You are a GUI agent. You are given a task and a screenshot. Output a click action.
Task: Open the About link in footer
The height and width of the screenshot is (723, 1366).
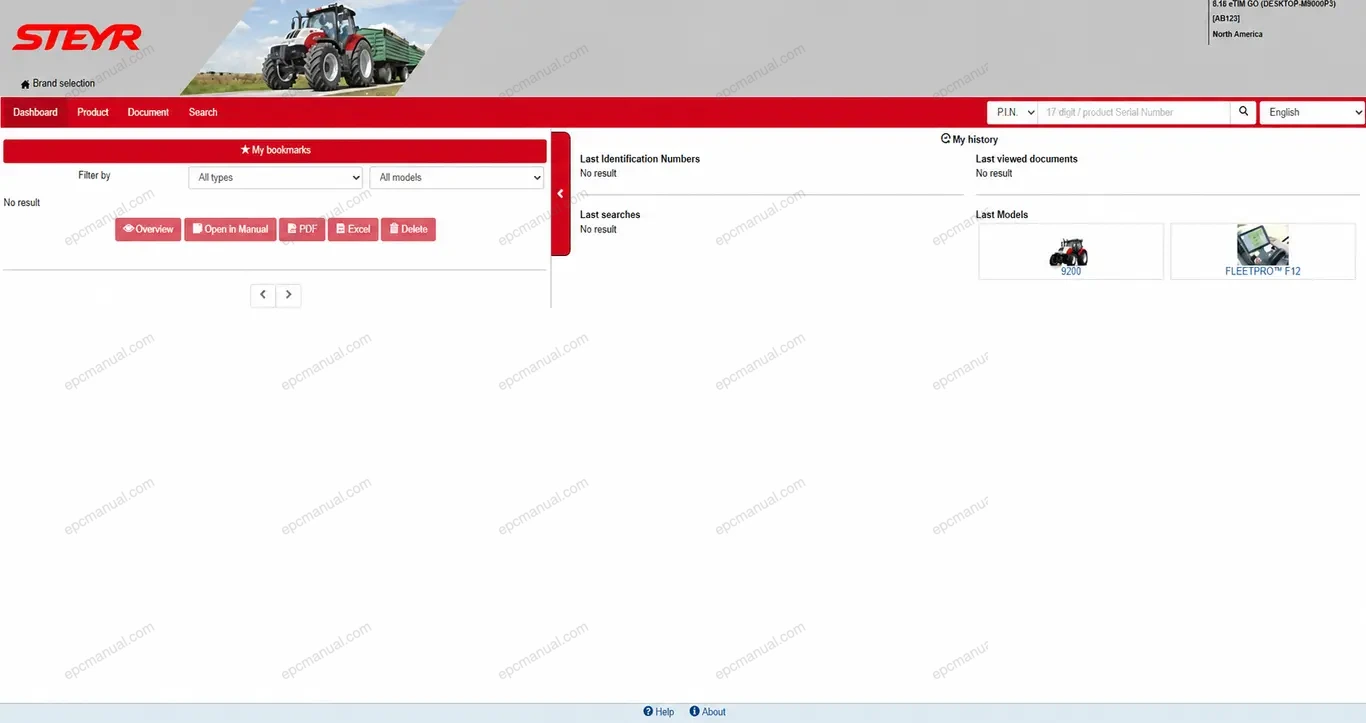pyautogui.click(x=708, y=712)
